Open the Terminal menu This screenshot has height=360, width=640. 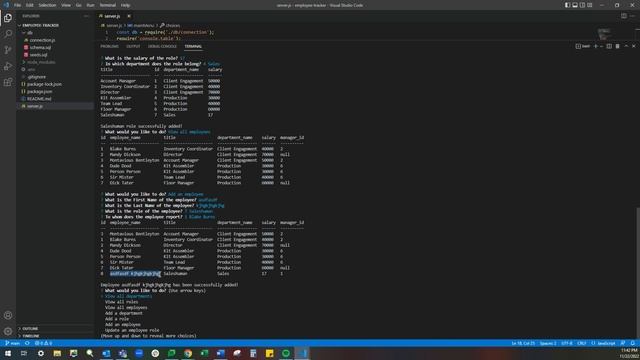click(108, 5)
